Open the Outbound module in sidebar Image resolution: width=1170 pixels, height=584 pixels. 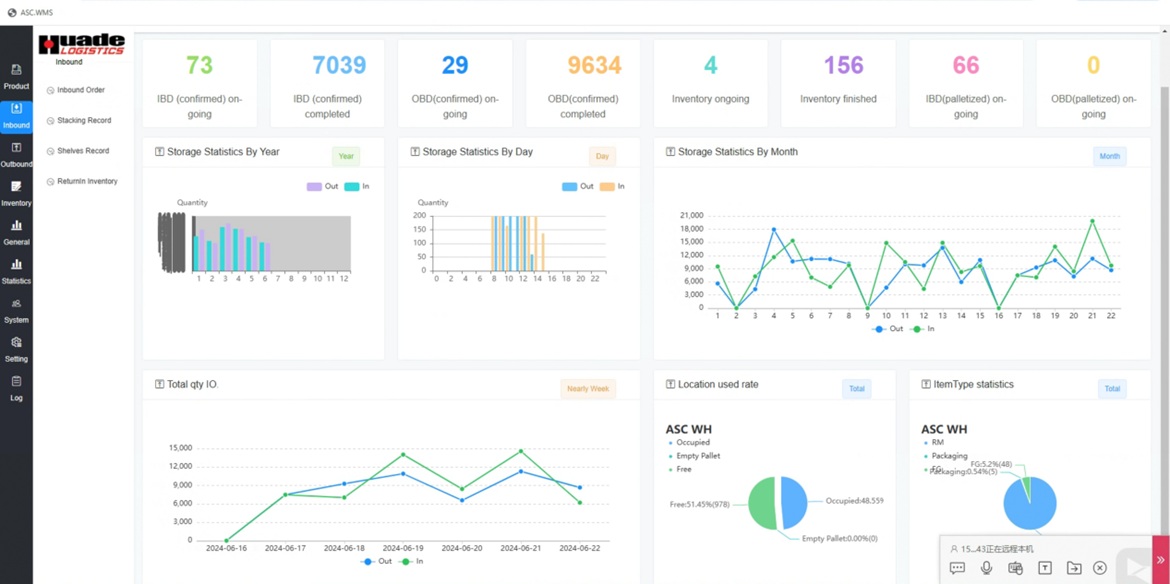click(16, 157)
